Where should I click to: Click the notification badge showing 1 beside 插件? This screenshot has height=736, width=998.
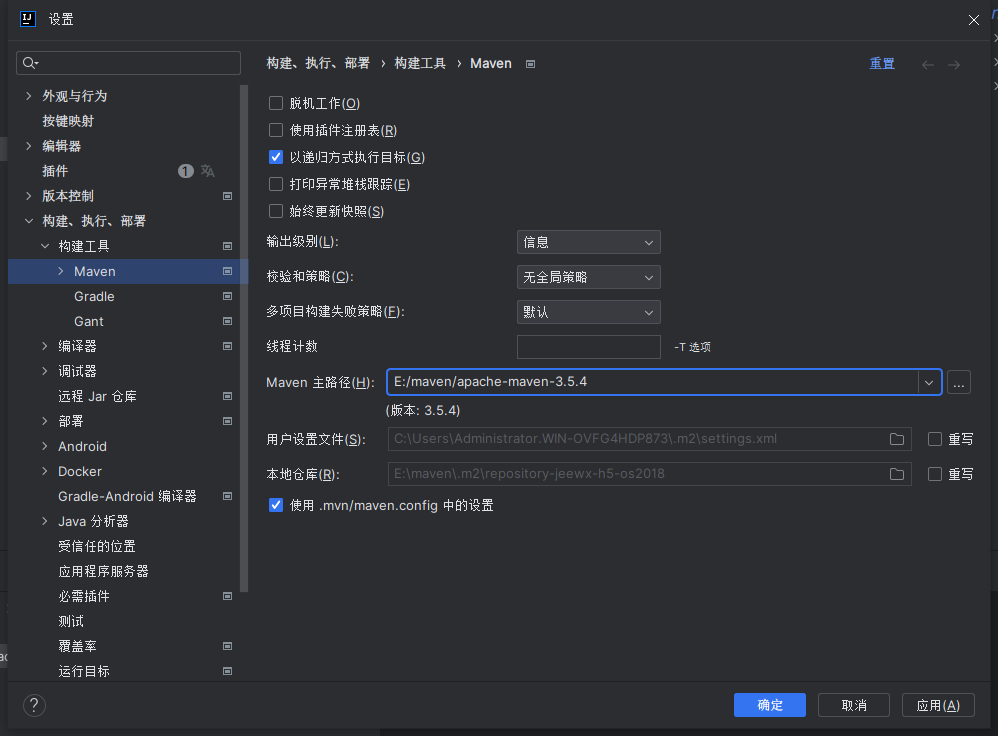[185, 170]
